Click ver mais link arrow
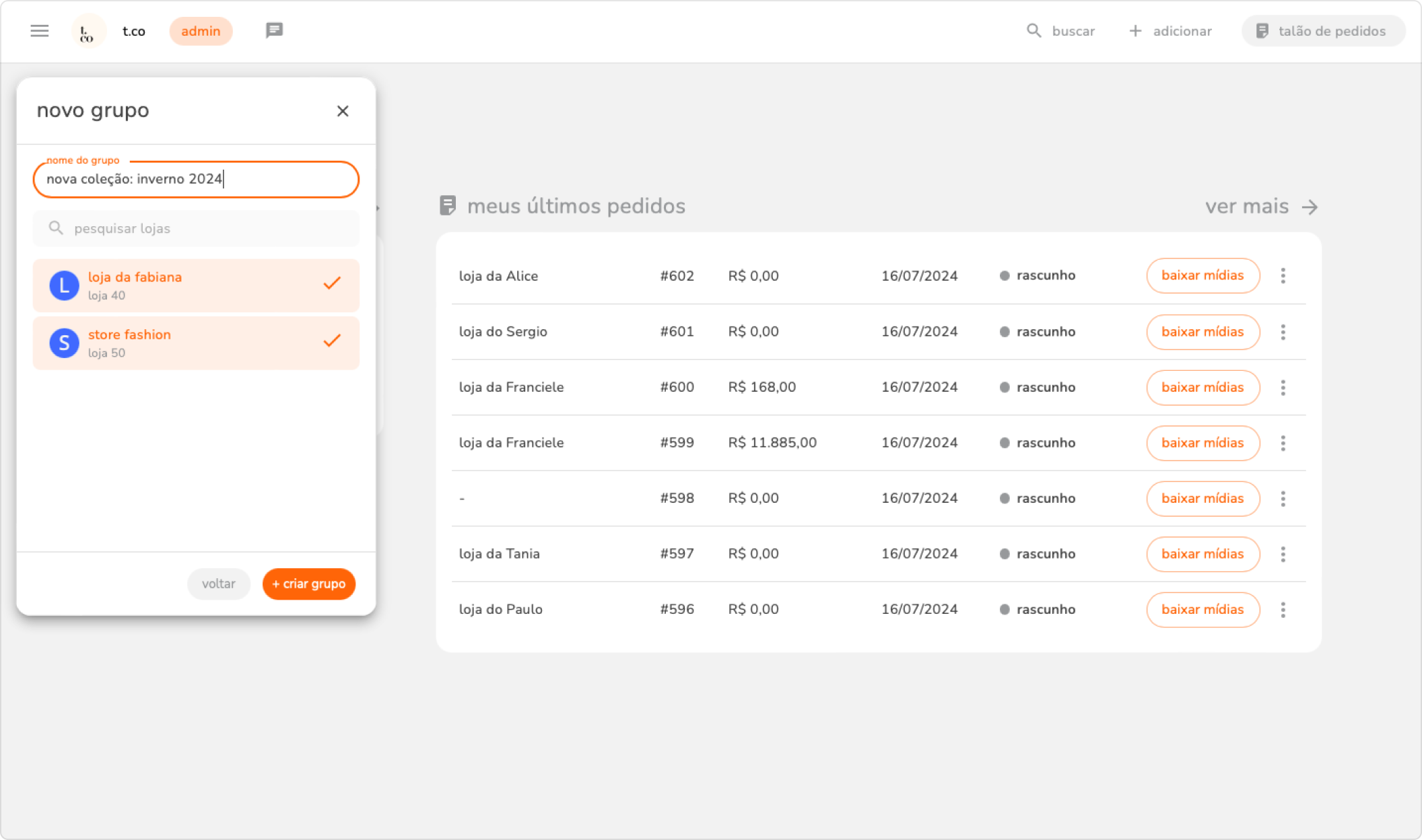 1310,207
